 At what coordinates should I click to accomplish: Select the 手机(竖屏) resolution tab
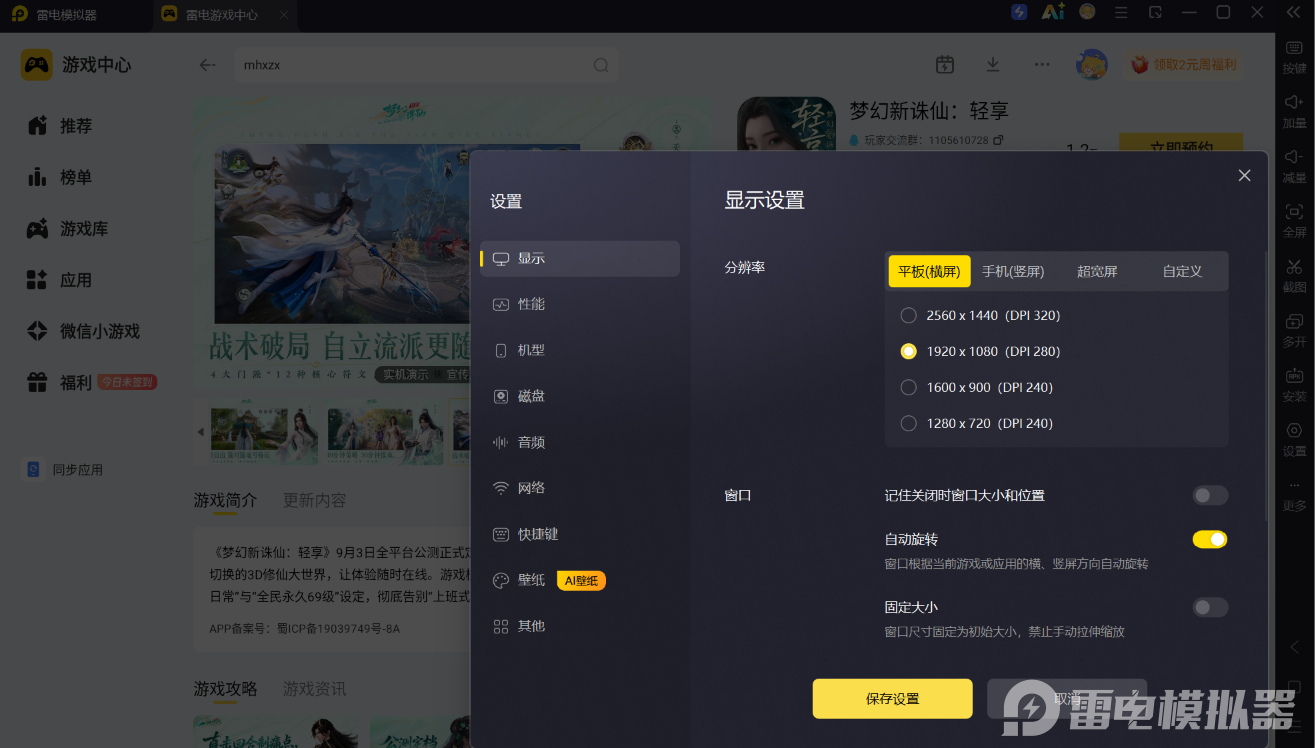pos(1012,271)
